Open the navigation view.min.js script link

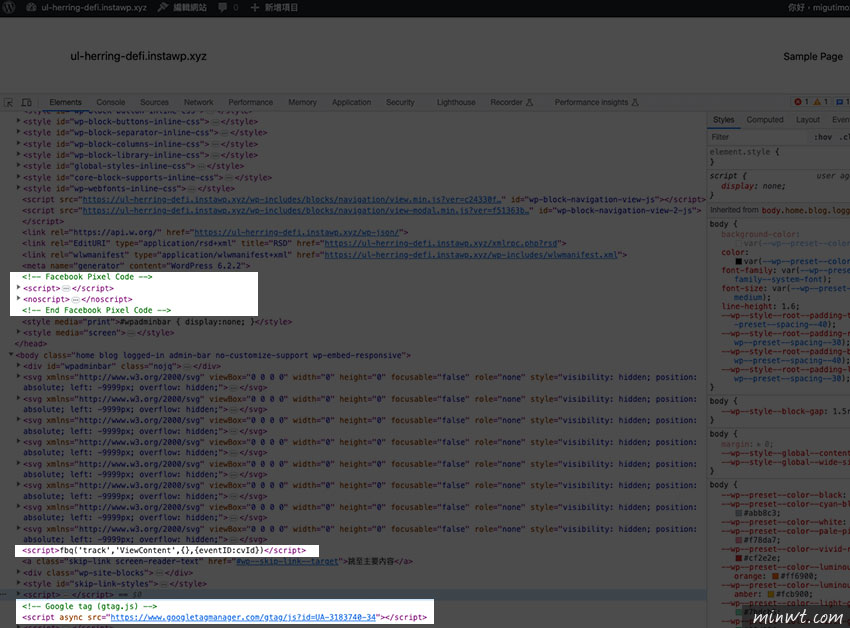[294, 199]
